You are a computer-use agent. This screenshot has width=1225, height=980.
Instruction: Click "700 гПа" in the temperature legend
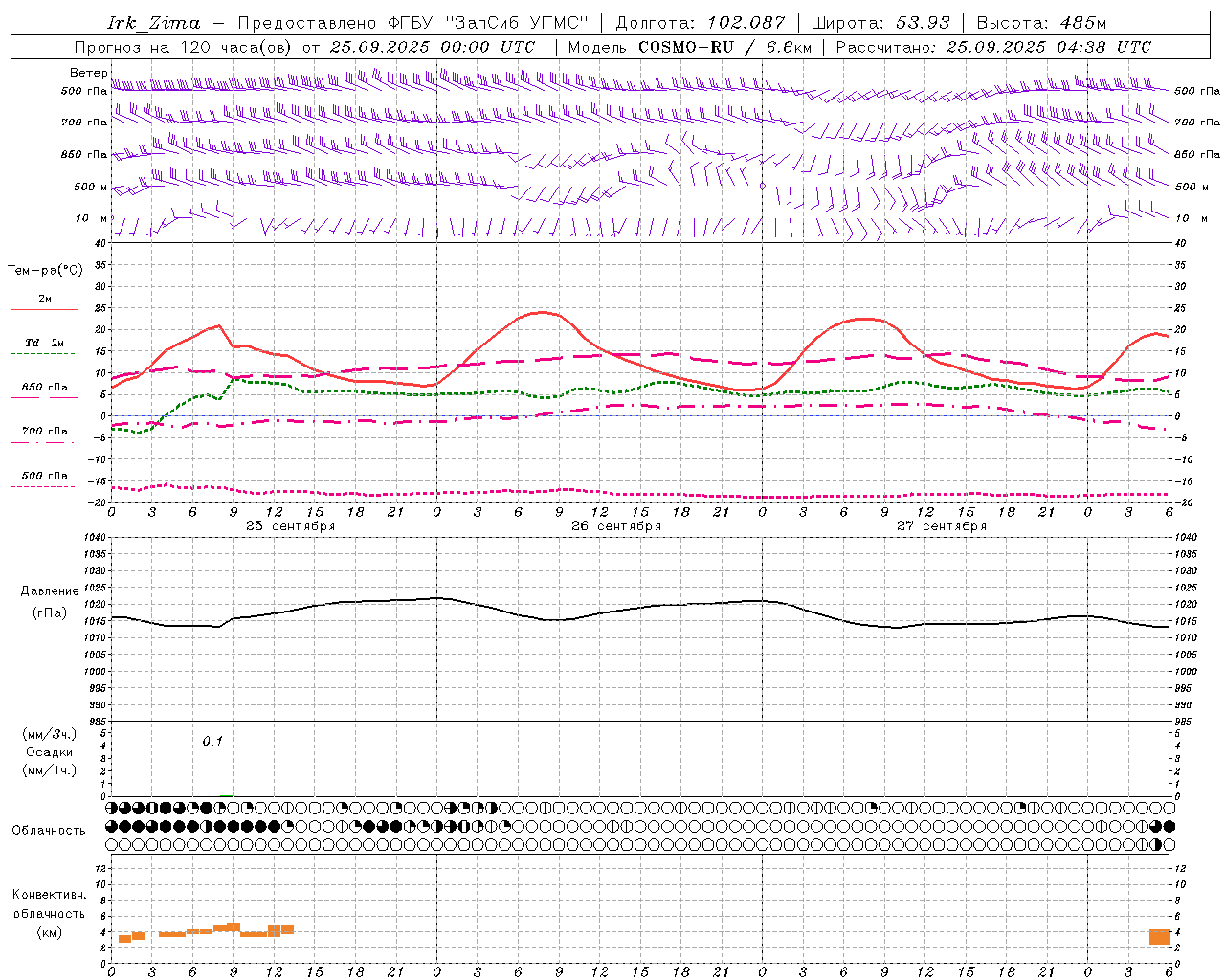coord(44,432)
